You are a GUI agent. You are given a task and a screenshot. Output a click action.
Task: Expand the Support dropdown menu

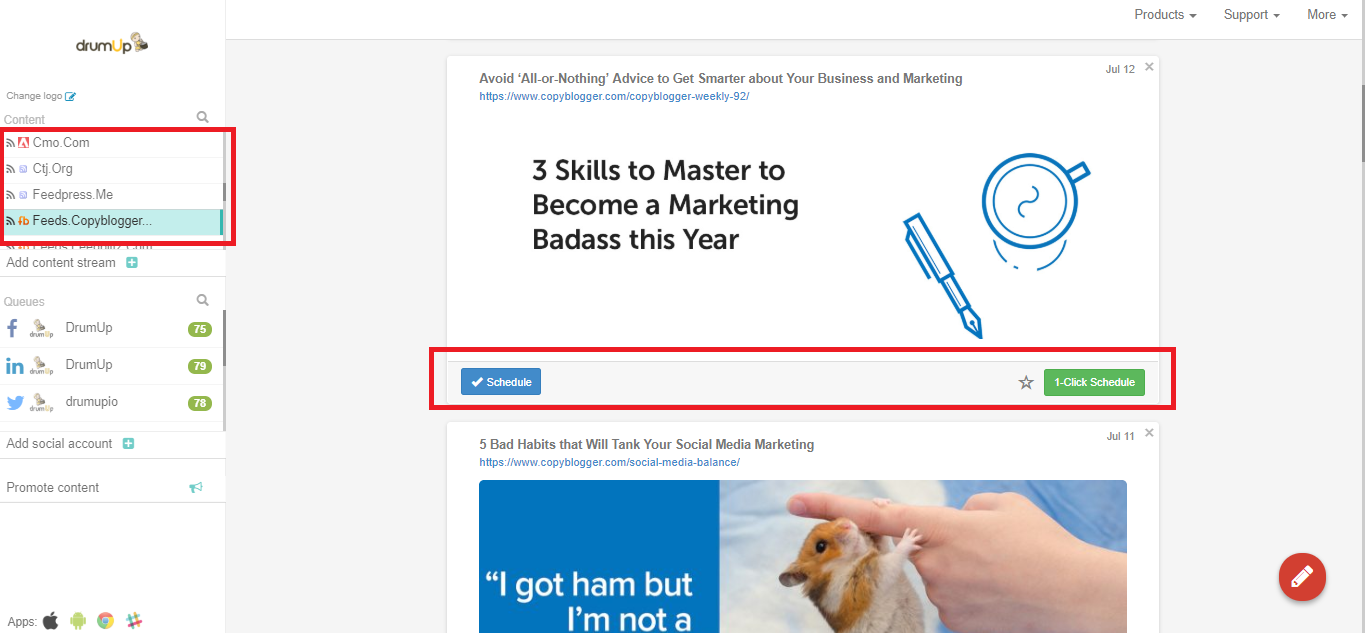(x=1252, y=15)
